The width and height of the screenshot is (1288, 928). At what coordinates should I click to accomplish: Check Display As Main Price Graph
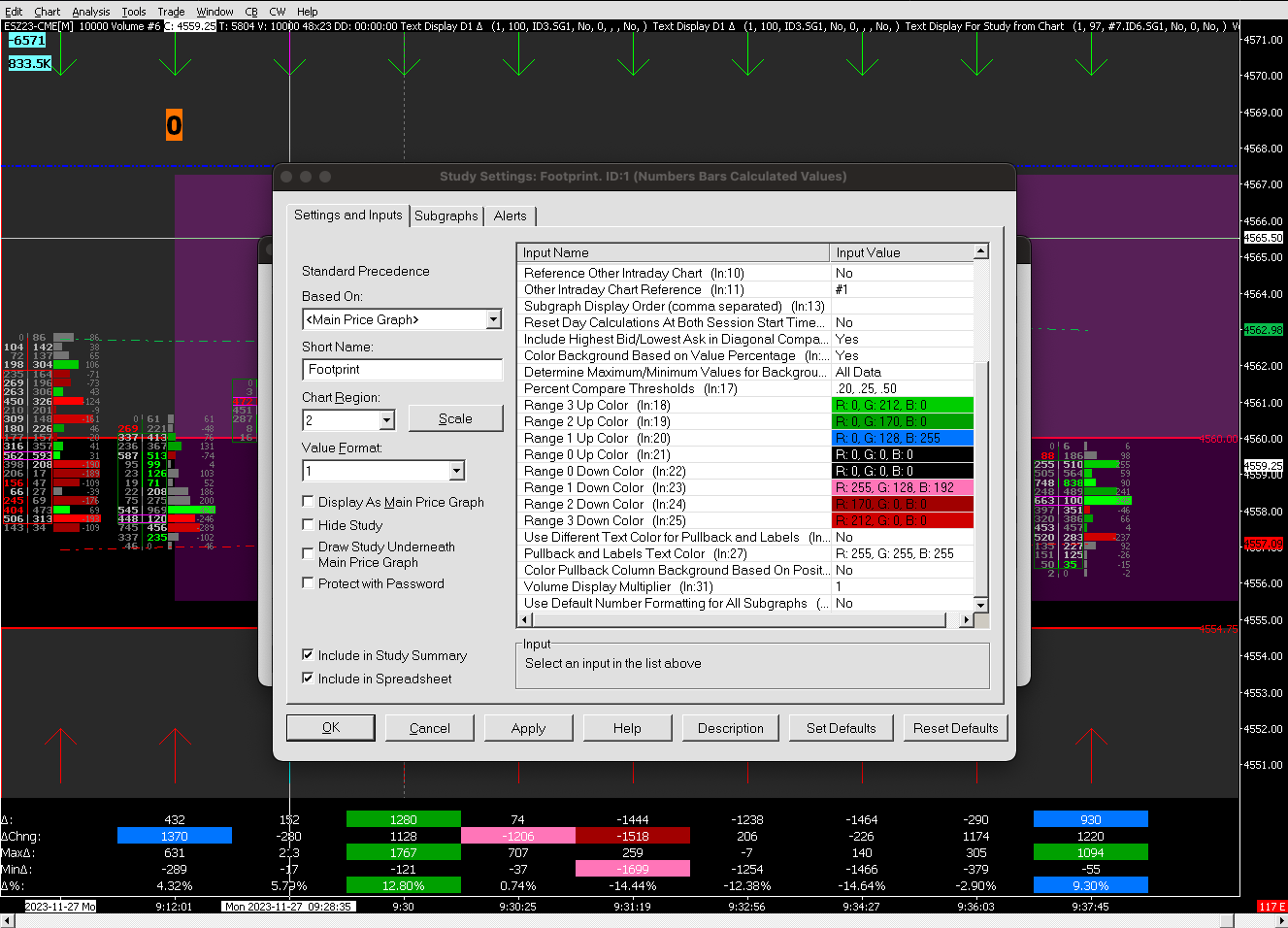coord(308,502)
